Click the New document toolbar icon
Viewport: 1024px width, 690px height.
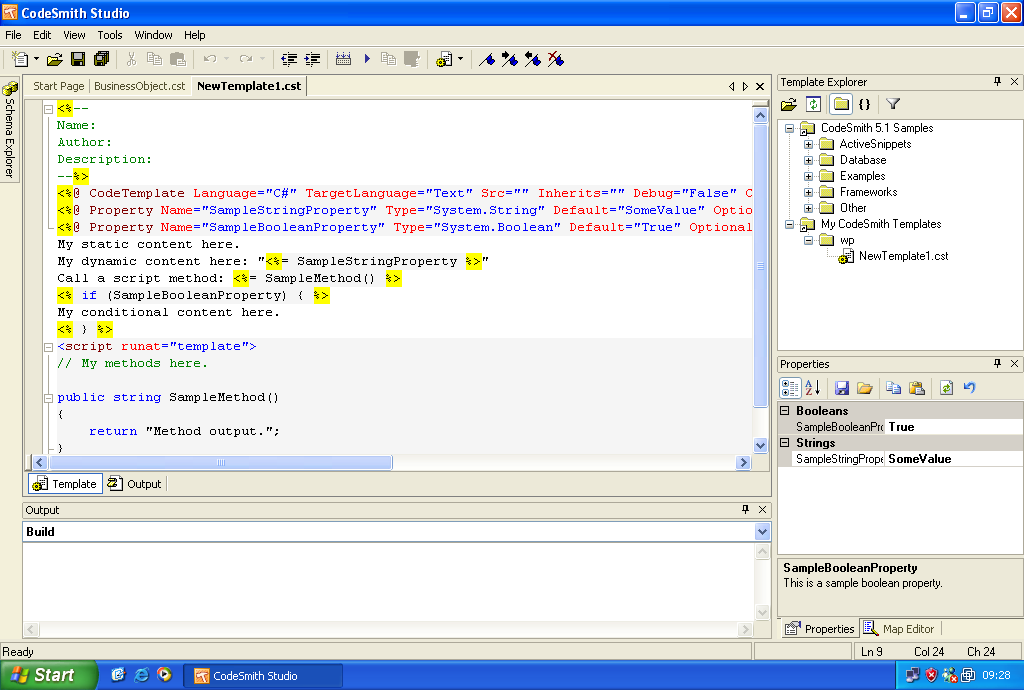(20, 59)
